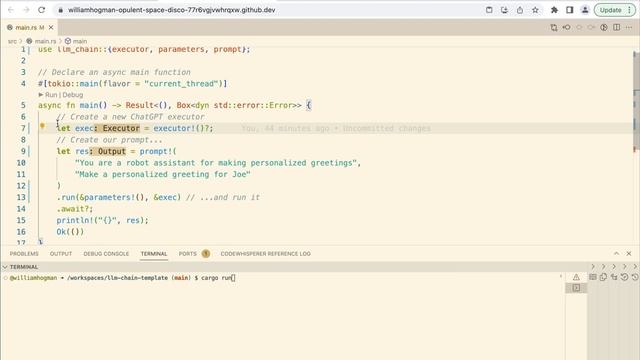Click the Update browser button
The image size is (640, 360).
(x=610, y=10)
